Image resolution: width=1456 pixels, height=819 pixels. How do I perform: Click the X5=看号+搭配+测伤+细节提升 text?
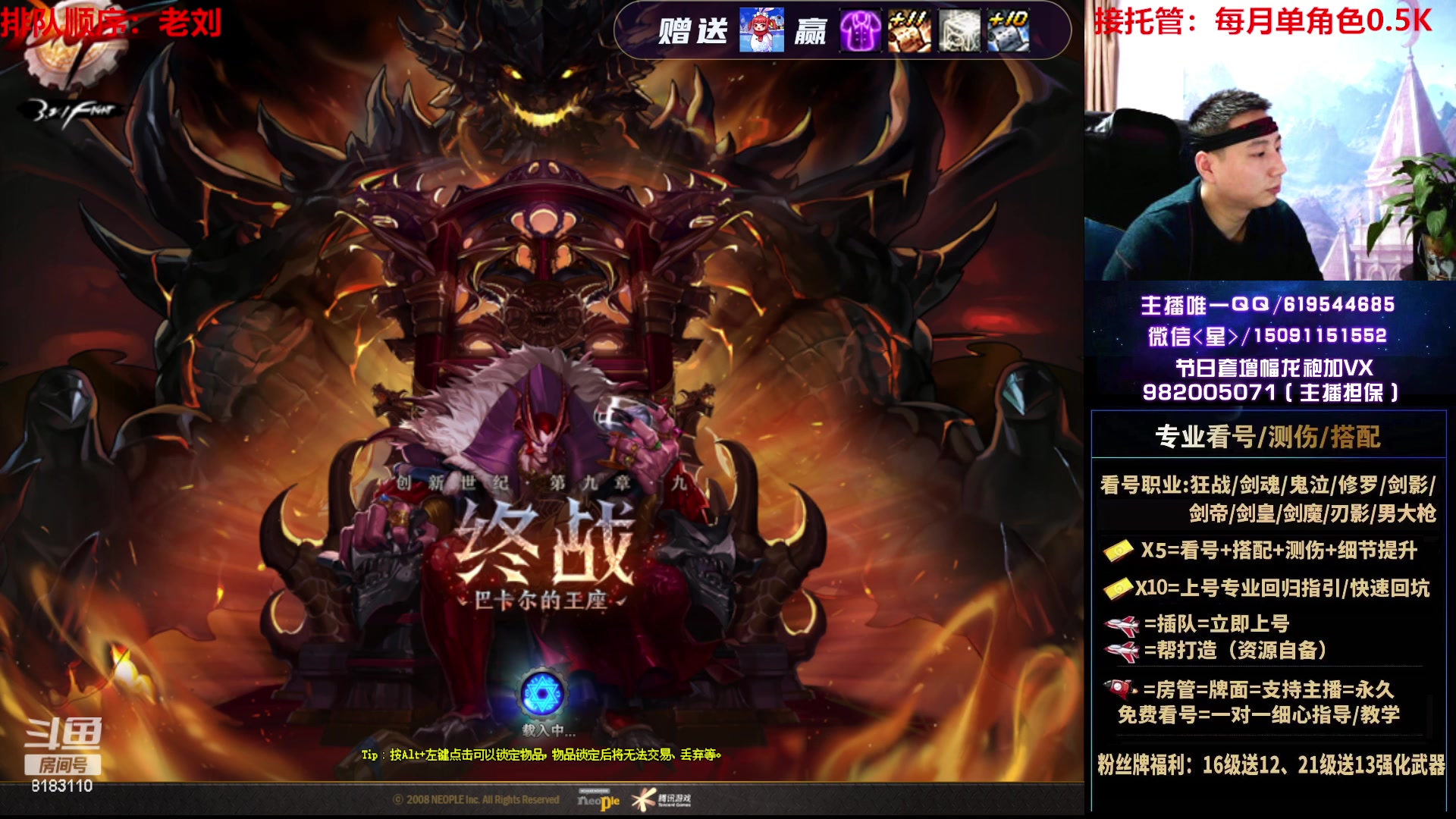1279,551
